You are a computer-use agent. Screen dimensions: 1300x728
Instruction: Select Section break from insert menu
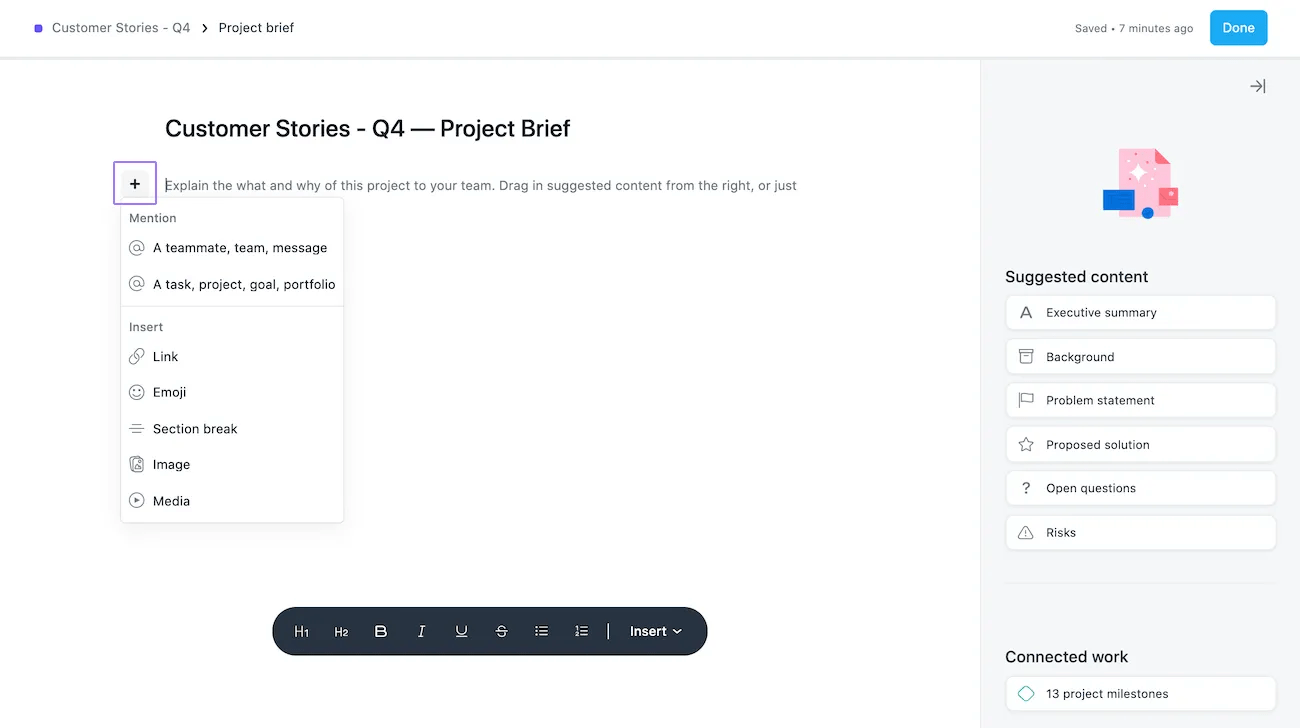point(195,429)
